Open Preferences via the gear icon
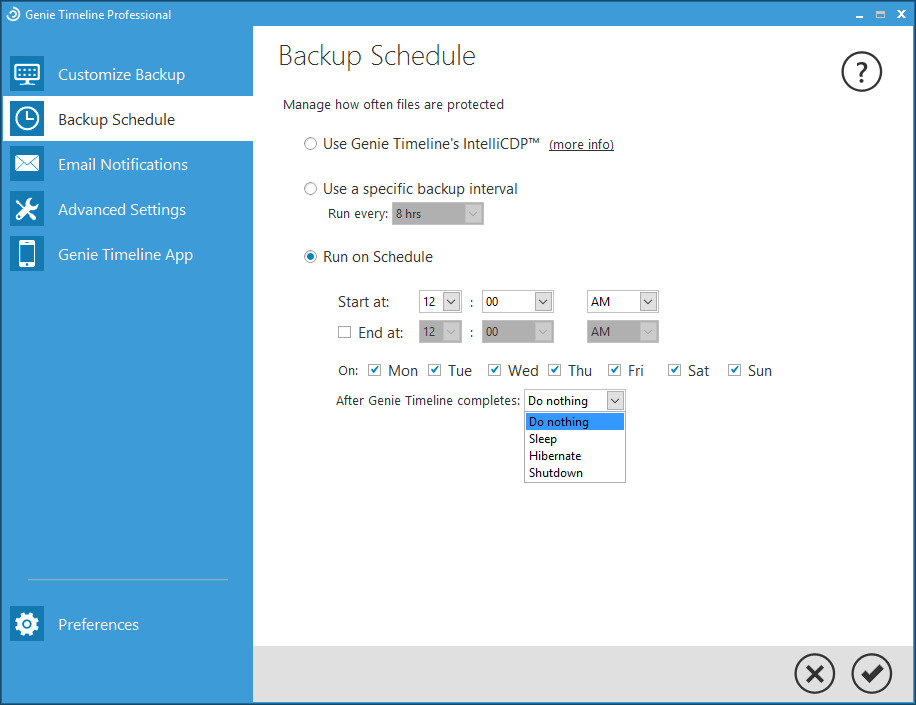This screenshot has height=705, width=916. point(27,624)
